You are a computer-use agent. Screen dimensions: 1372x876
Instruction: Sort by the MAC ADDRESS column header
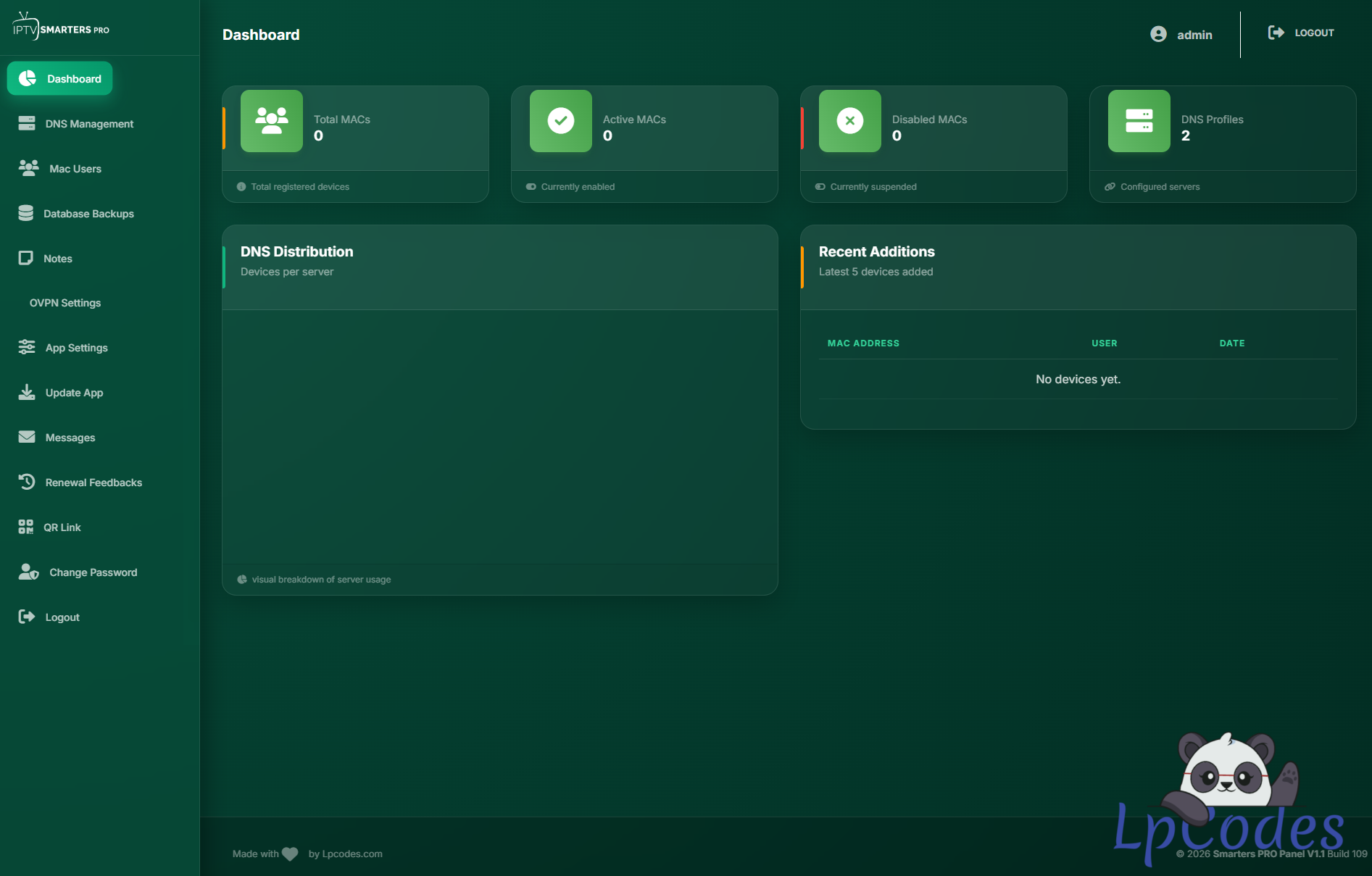coord(863,343)
